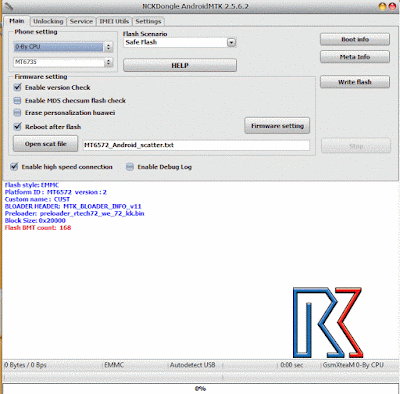
Task: Minimize the NCKDongle window using the orange button
Action: [x=382, y=6]
